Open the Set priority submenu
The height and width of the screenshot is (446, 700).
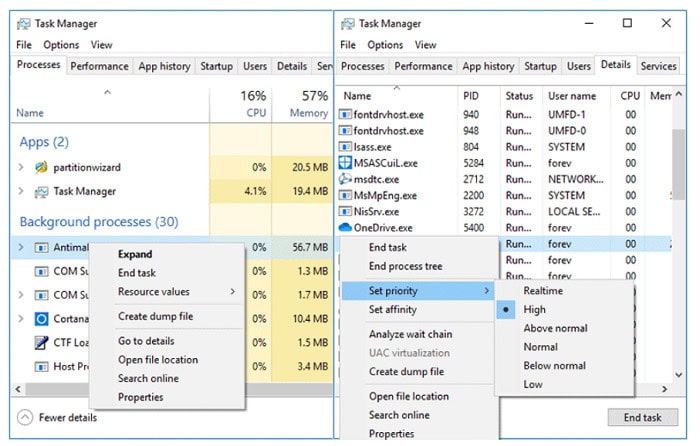click(x=418, y=291)
